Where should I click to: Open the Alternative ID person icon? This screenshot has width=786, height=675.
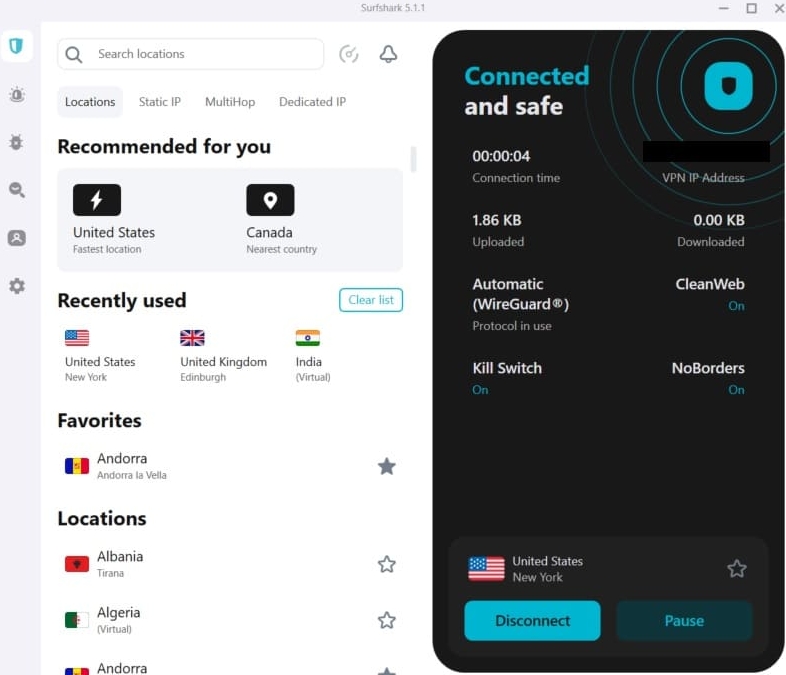(16, 238)
